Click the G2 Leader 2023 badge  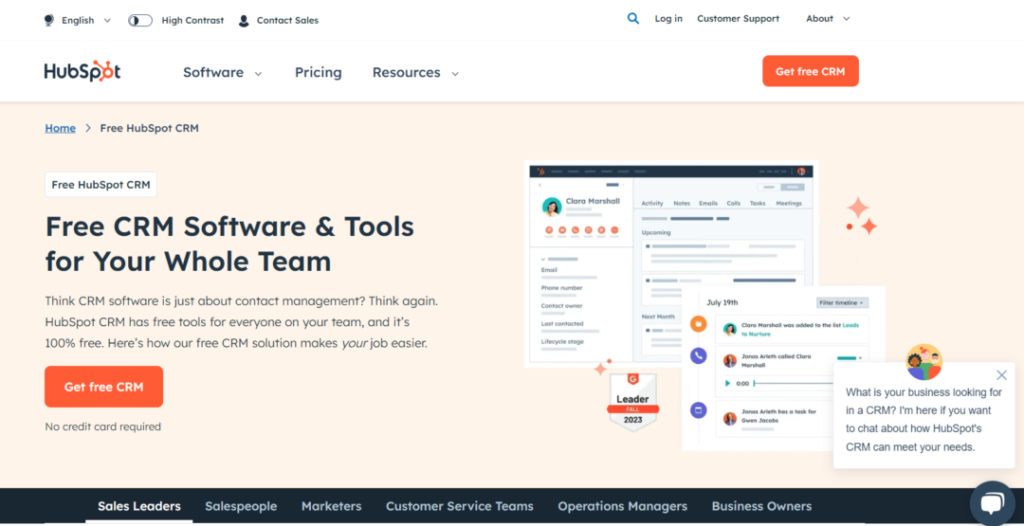[633, 402]
